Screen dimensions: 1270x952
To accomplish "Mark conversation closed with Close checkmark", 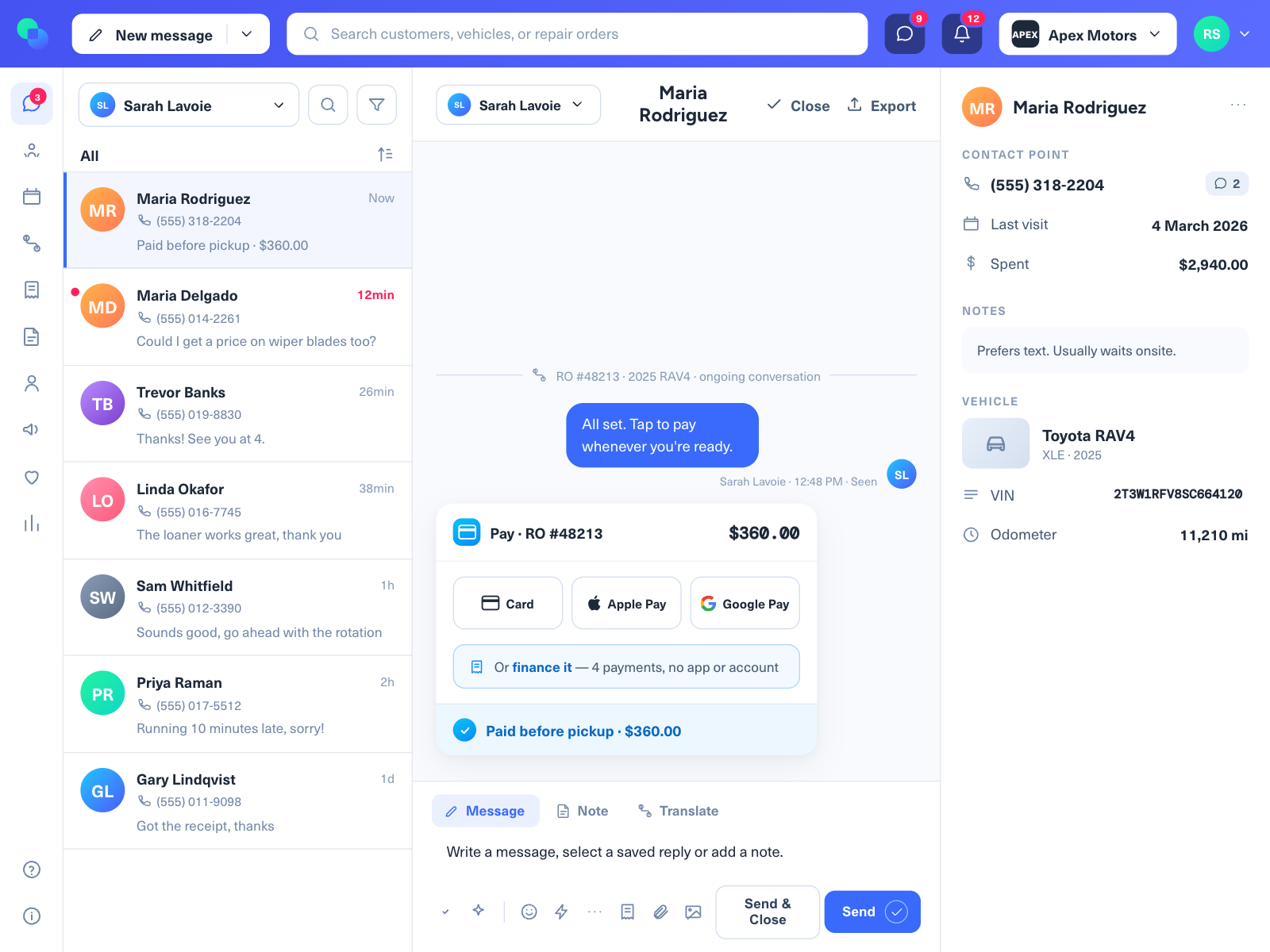I will pyautogui.click(x=798, y=106).
